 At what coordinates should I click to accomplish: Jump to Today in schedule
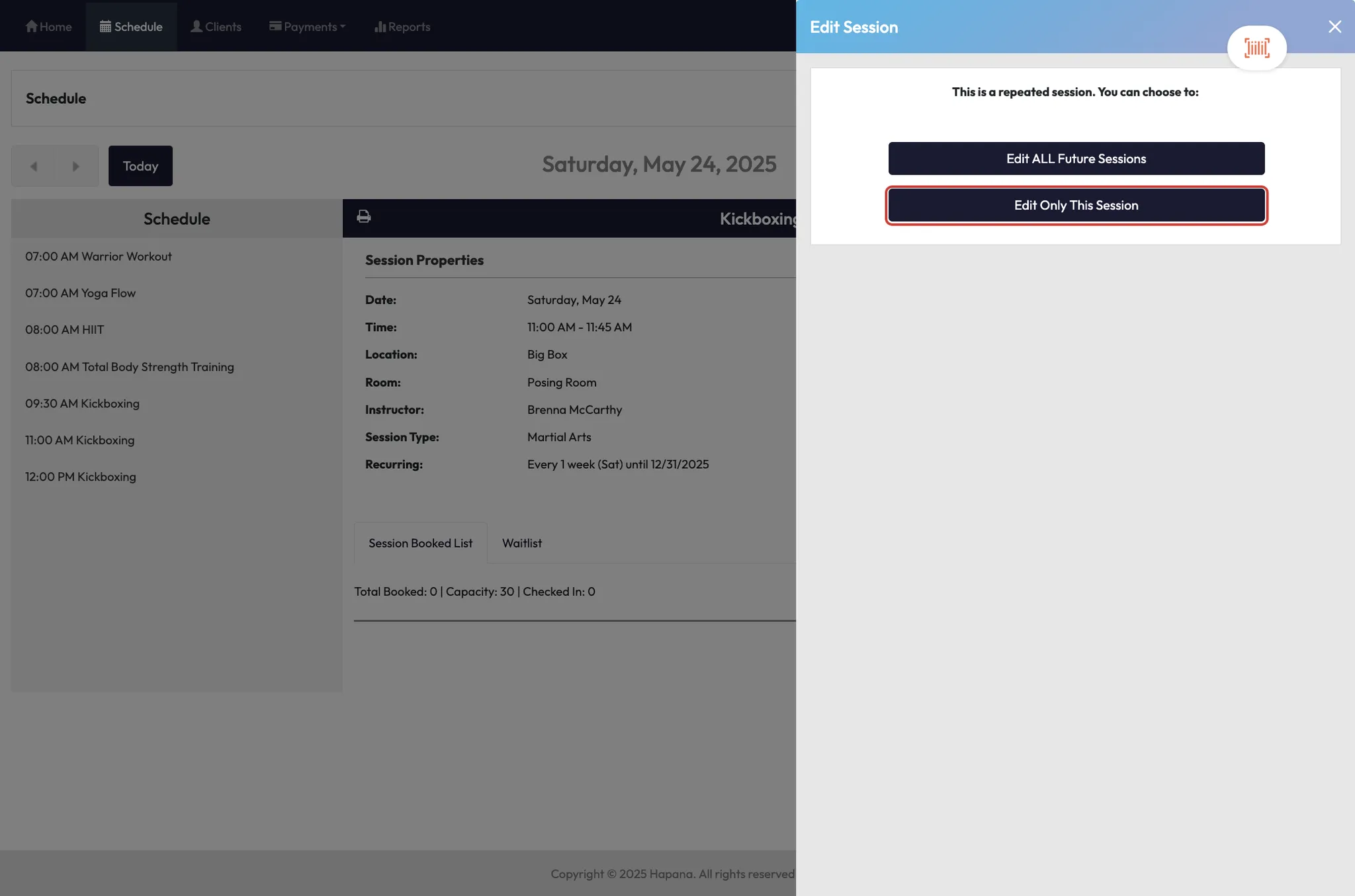tap(140, 166)
